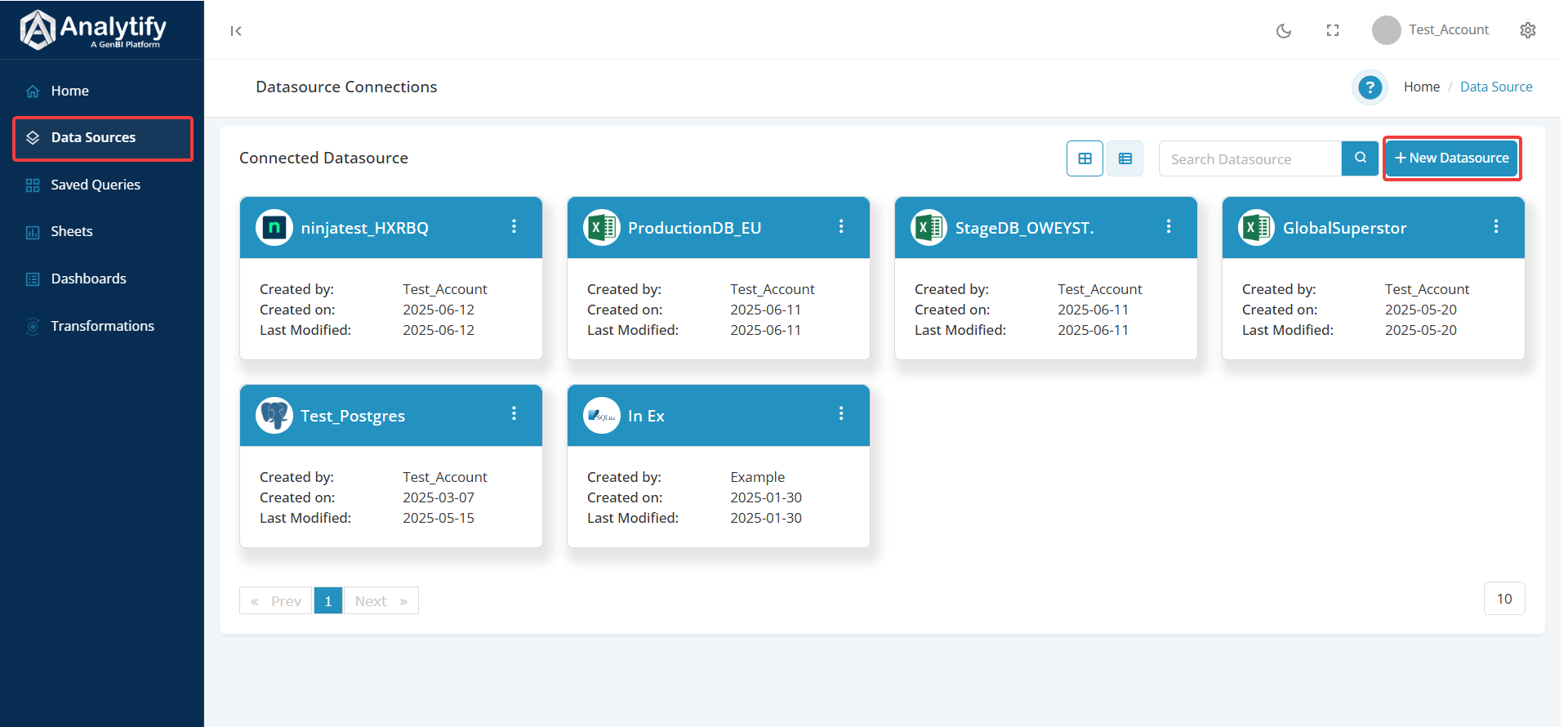Screen dimensions: 1568x727
Task: Open the Test_Postgres card title
Action: pyautogui.click(x=353, y=416)
